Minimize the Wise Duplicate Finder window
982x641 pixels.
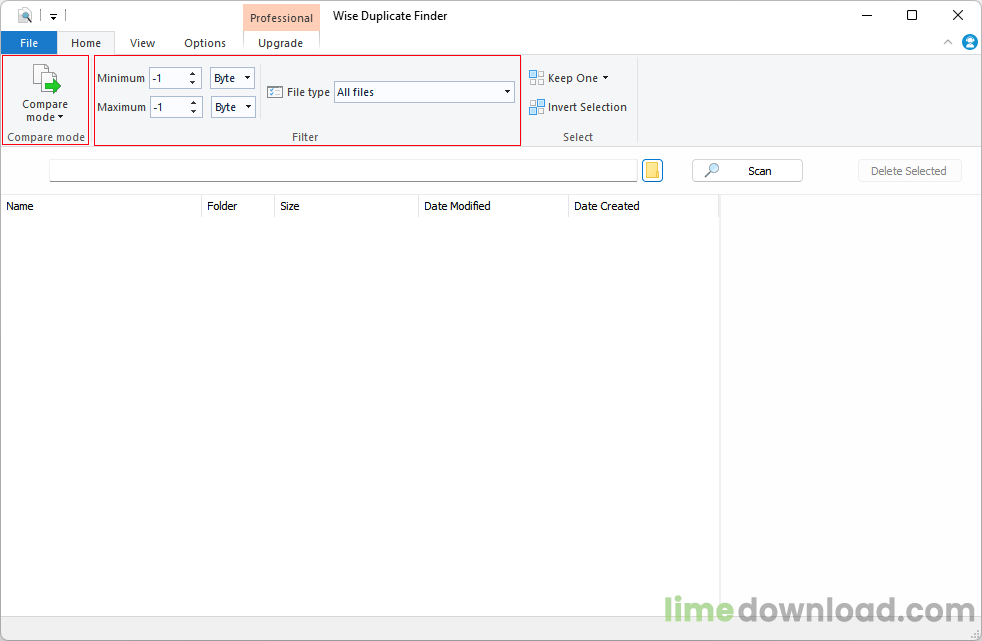[x=867, y=15]
